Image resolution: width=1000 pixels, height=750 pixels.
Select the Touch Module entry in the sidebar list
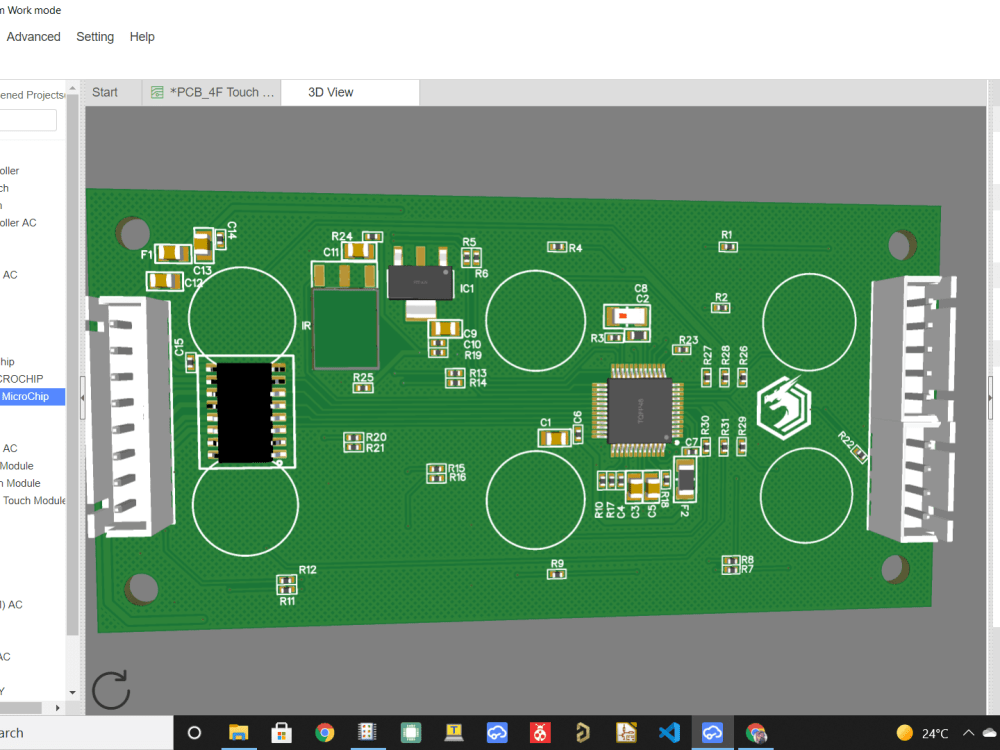(34, 500)
